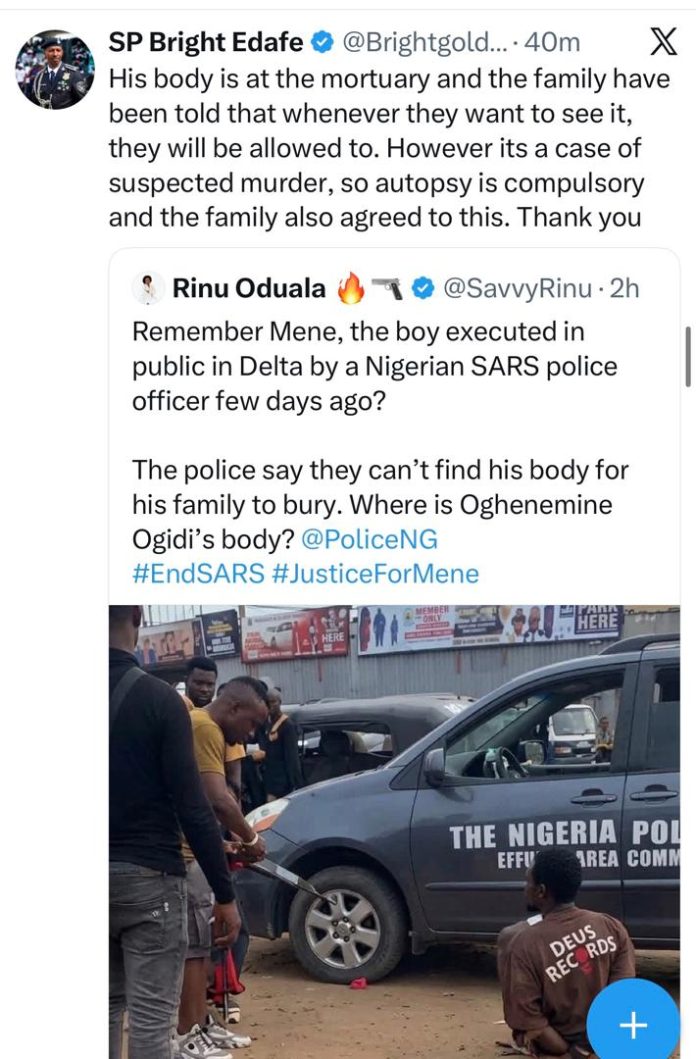The image size is (696, 1059).
Task: Open the #EndSARS hashtag
Action: 198,573
